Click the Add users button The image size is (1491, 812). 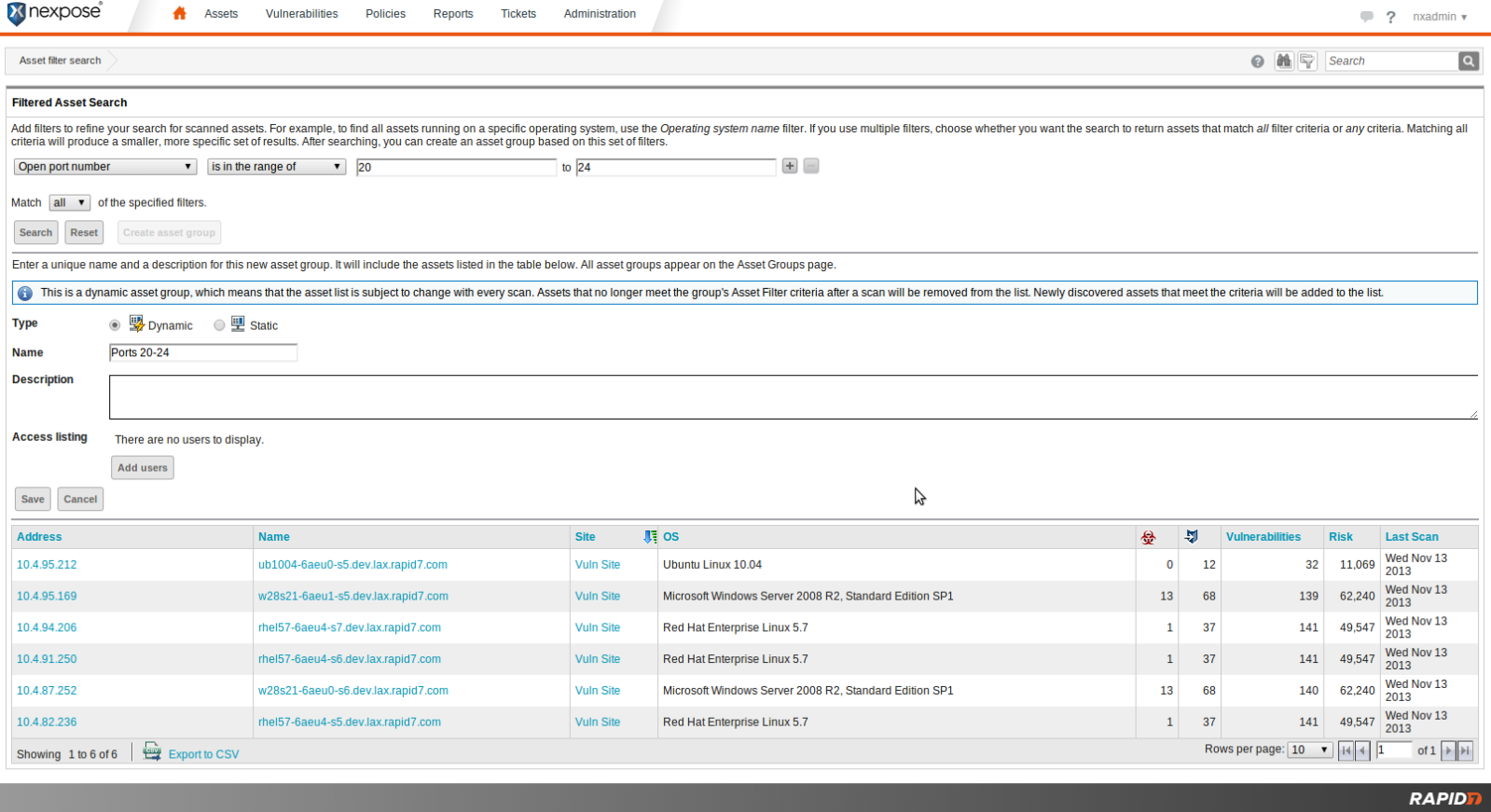click(143, 468)
